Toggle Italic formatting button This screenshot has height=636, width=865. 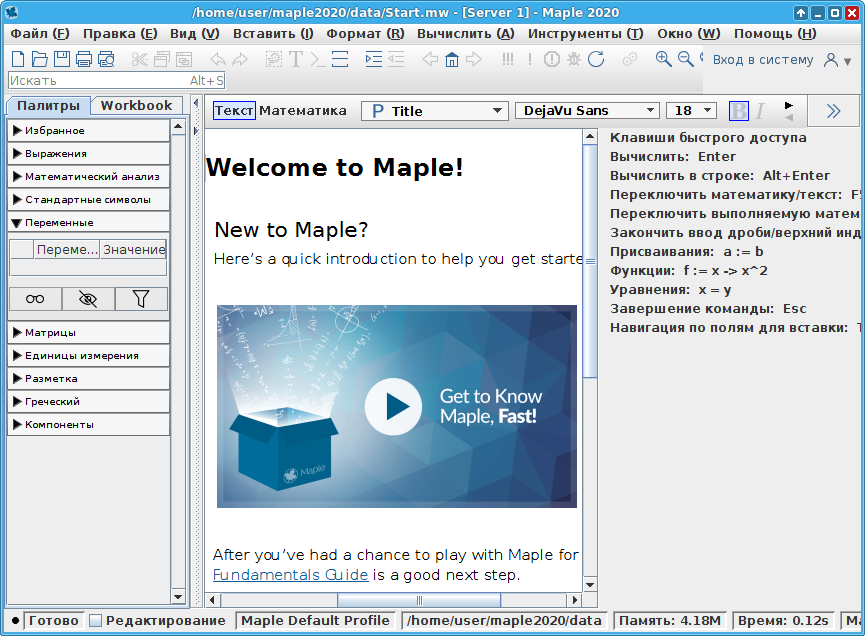pyautogui.click(x=760, y=111)
